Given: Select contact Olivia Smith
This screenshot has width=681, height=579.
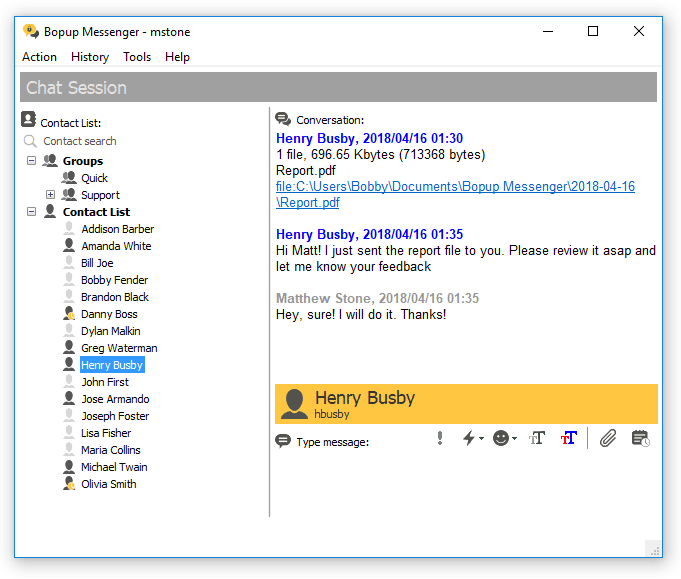Looking at the screenshot, I should [109, 483].
